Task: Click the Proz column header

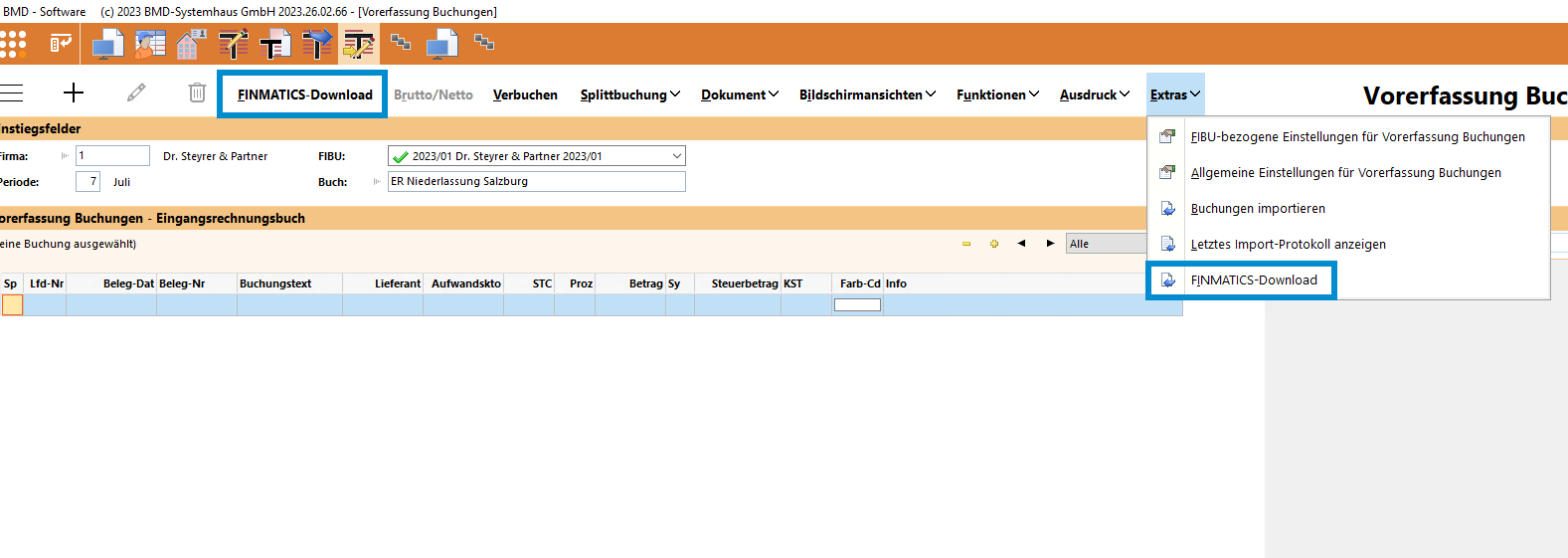Action: pos(575,283)
